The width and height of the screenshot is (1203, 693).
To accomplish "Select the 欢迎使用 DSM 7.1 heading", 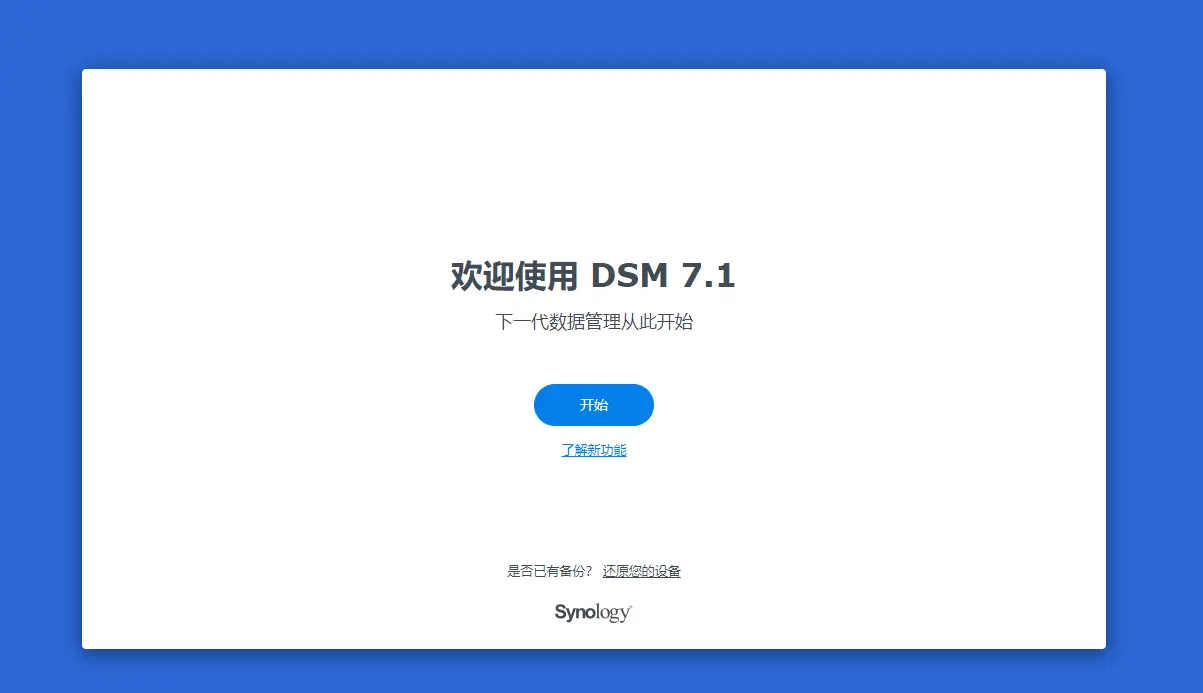I will (593, 276).
